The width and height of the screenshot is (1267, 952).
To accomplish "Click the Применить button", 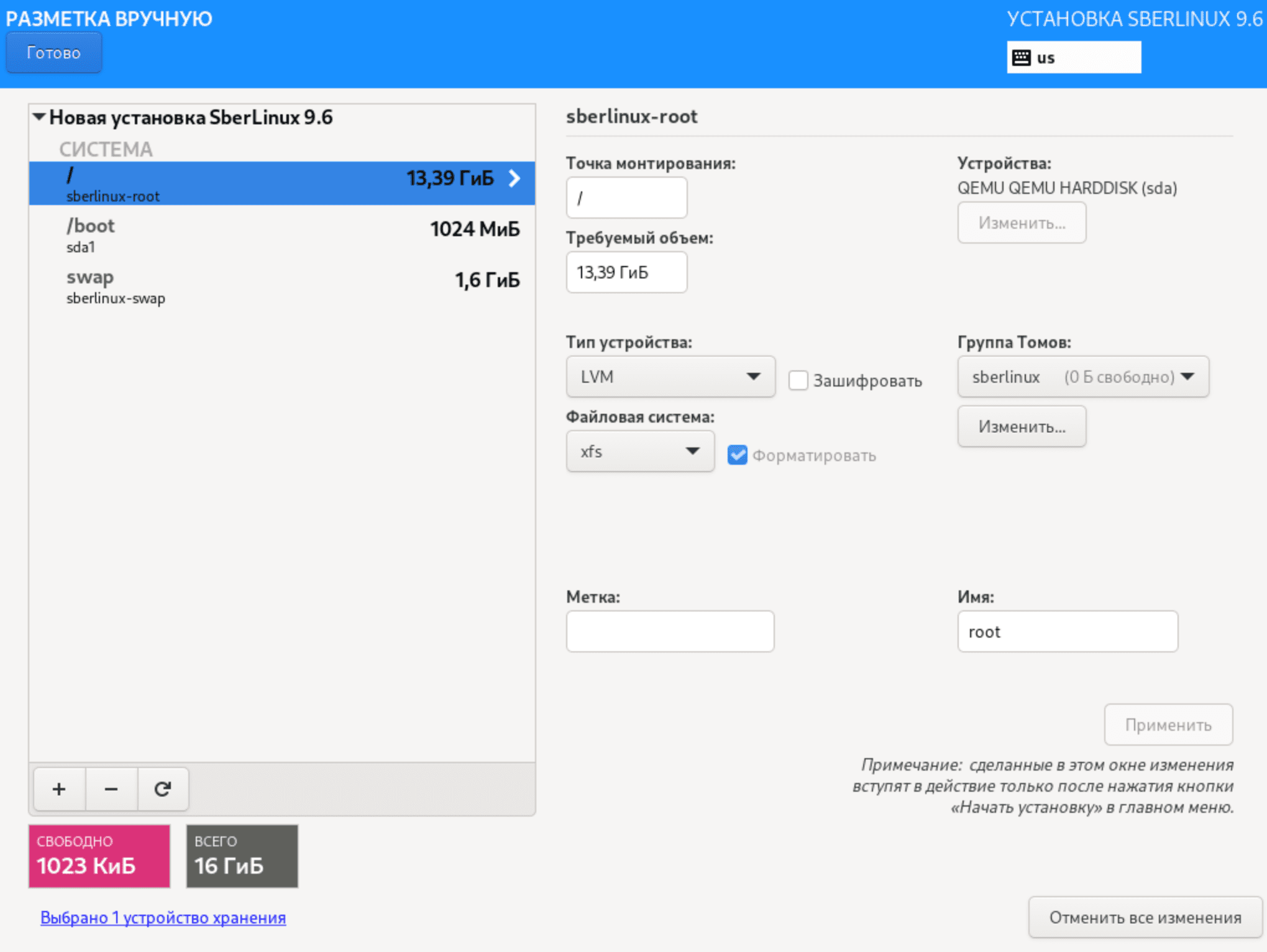I will click(x=1168, y=725).
